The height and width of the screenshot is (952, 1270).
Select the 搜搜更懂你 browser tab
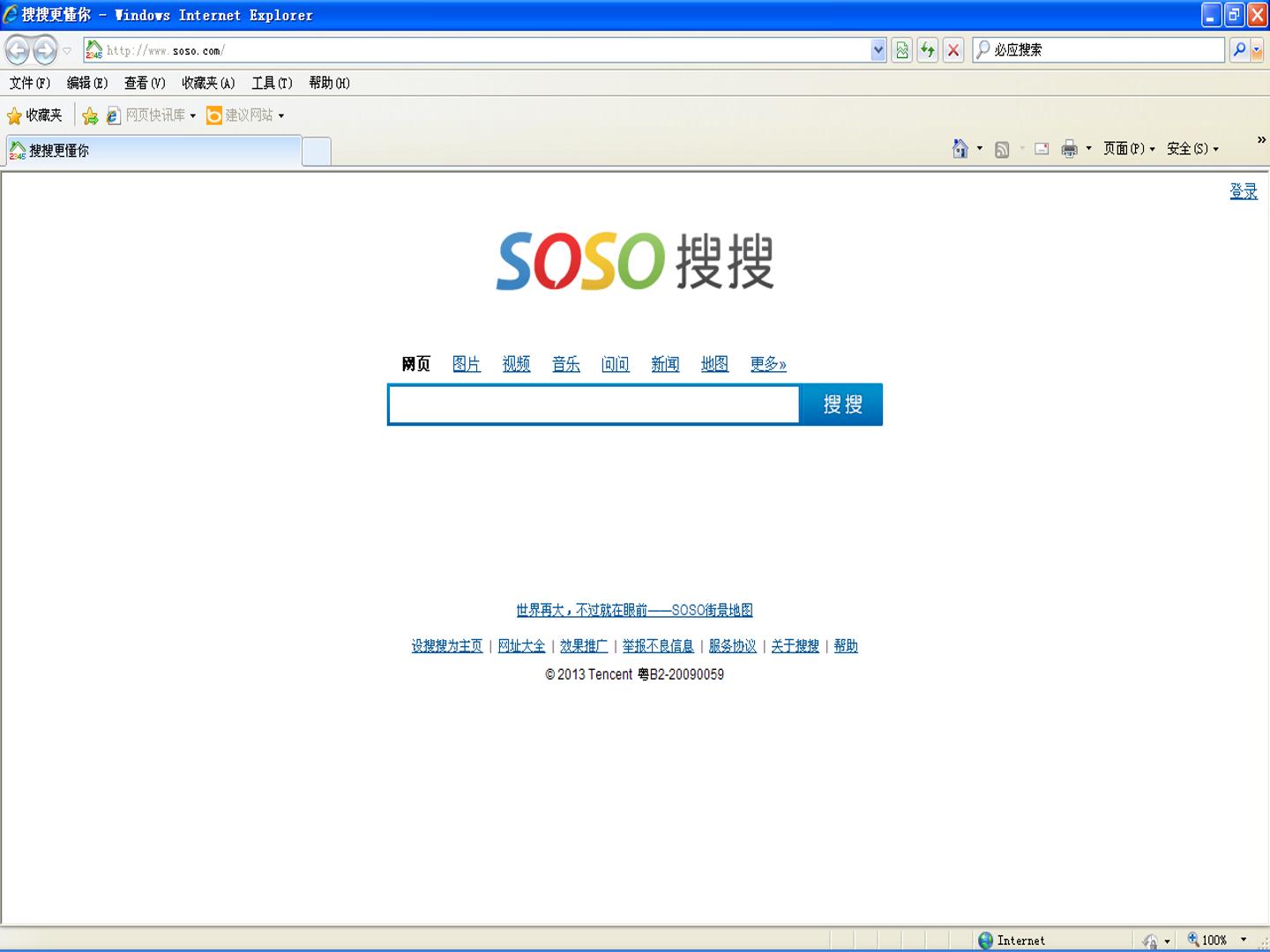pyautogui.click(x=153, y=151)
